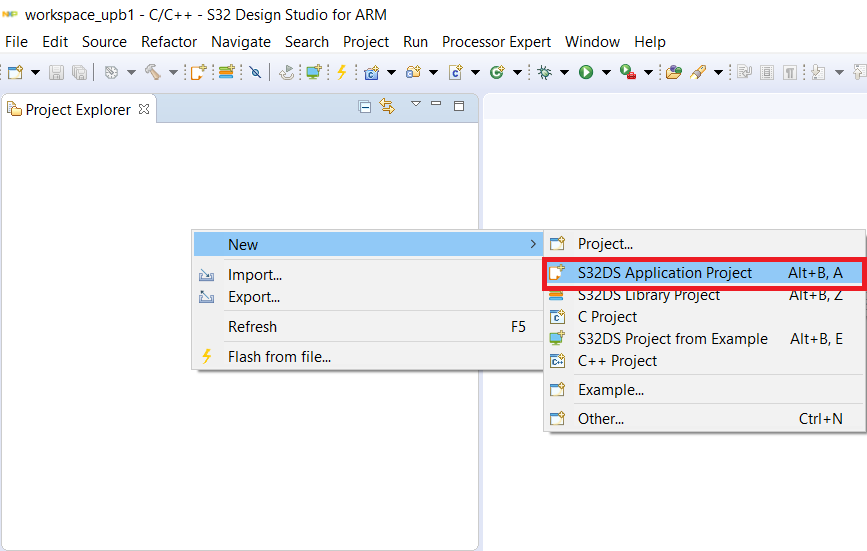
Task: Open the Source menu
Action: 105,42
